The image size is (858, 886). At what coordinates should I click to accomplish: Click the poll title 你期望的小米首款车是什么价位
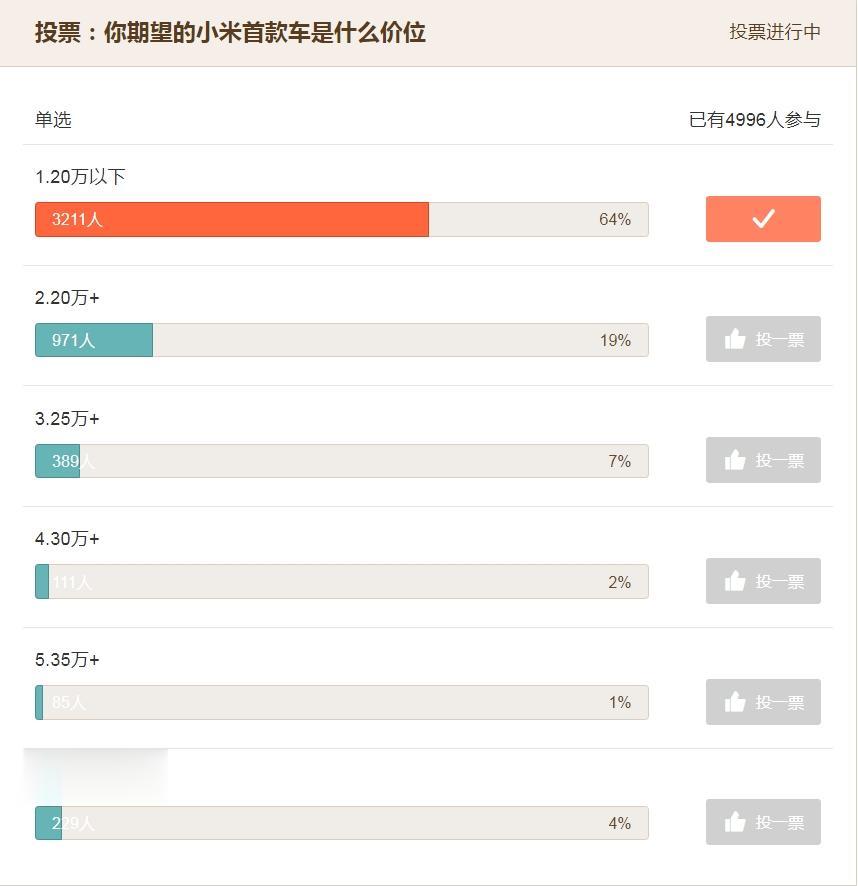click(265, 32)
